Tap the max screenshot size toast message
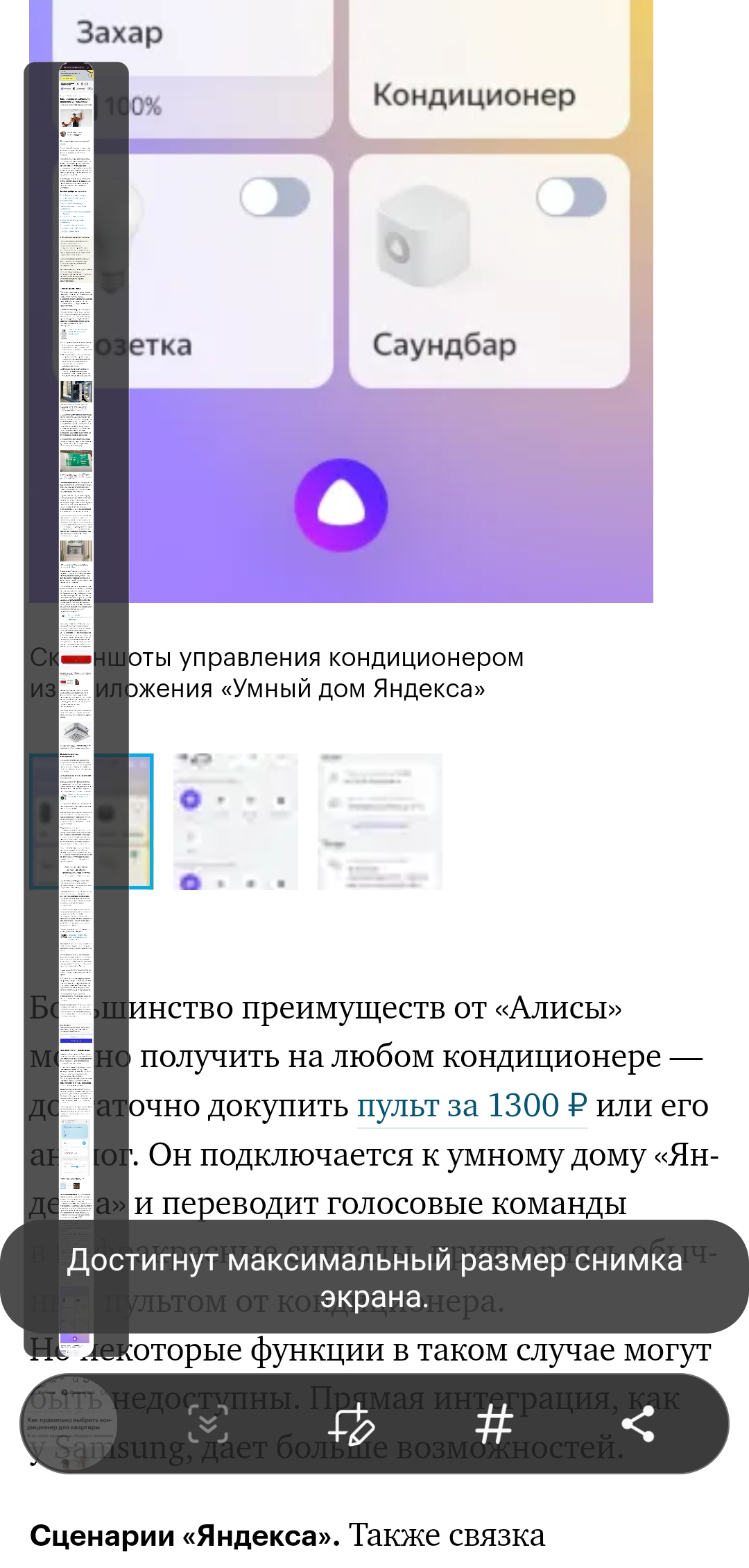 374,1277
